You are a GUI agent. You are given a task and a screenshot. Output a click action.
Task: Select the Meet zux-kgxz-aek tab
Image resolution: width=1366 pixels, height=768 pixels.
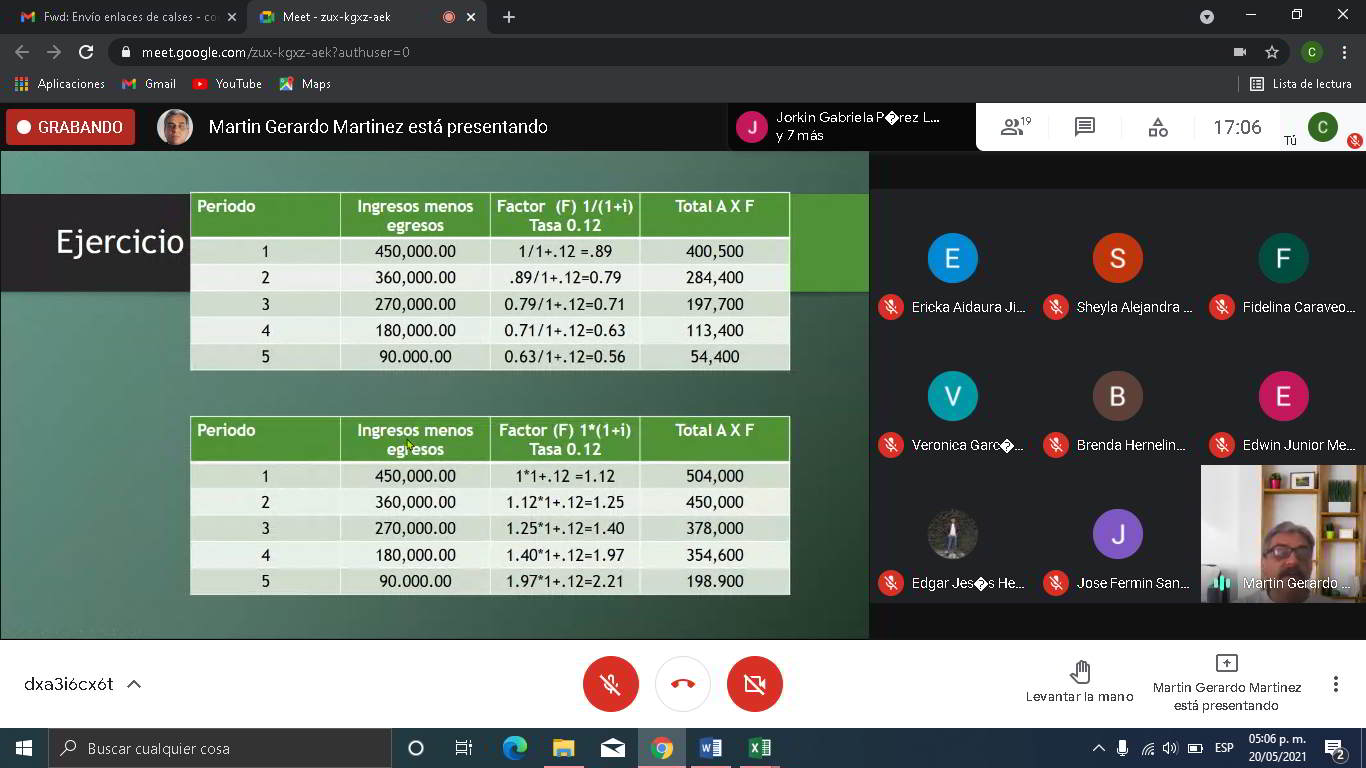coord(340,17)
